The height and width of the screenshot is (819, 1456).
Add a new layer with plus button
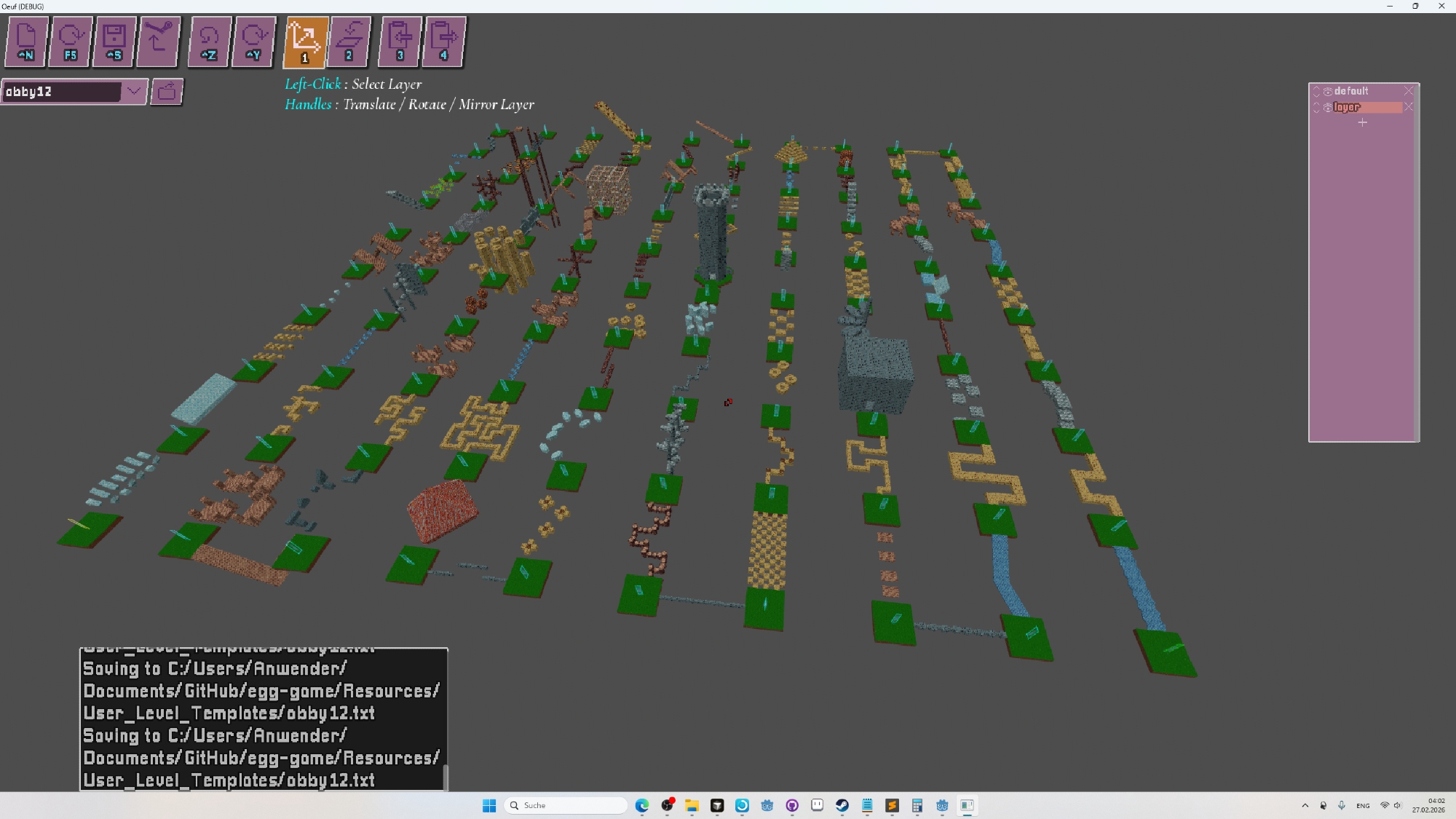pyautogui.click(x=1363, y=123)
